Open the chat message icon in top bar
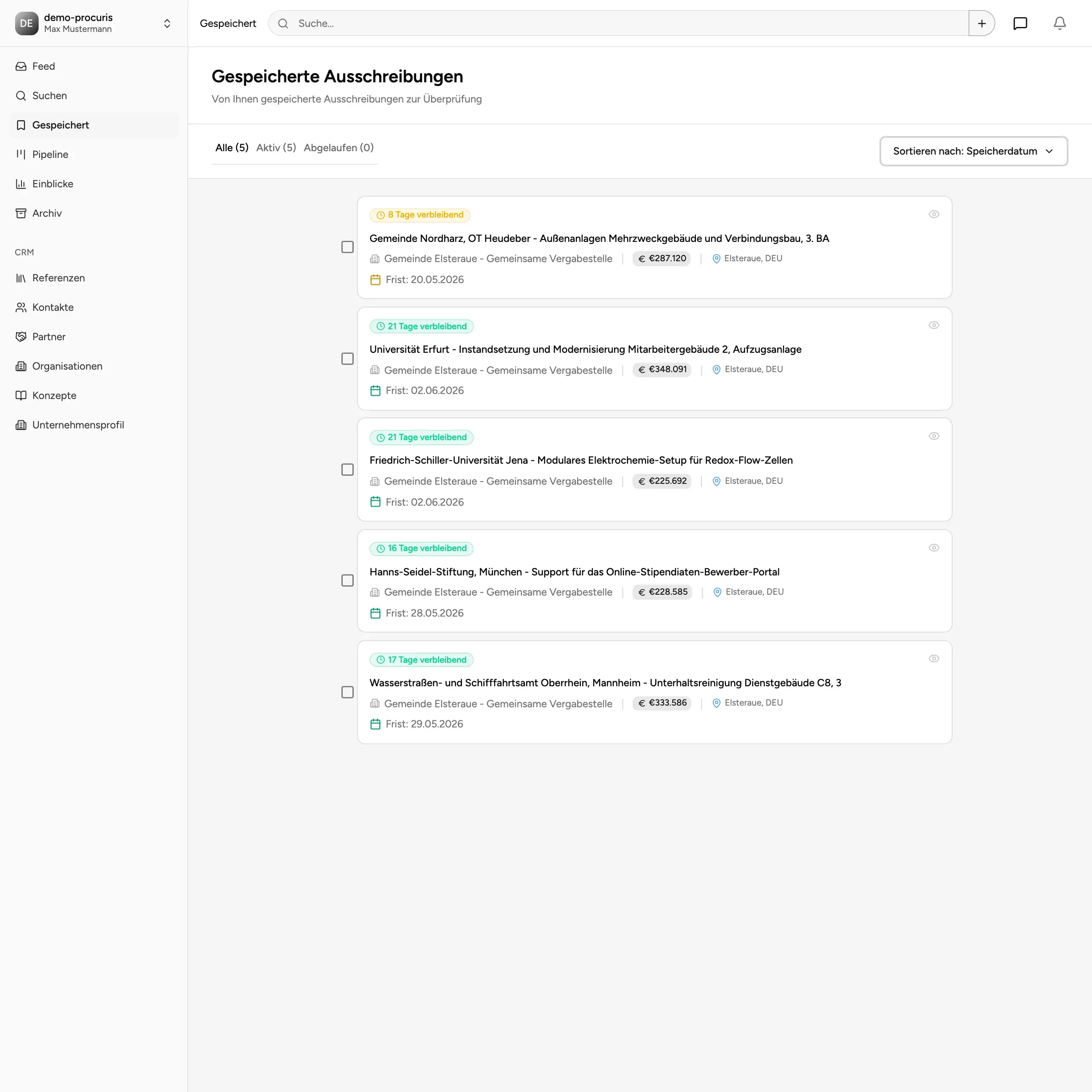 [1020, 23]
